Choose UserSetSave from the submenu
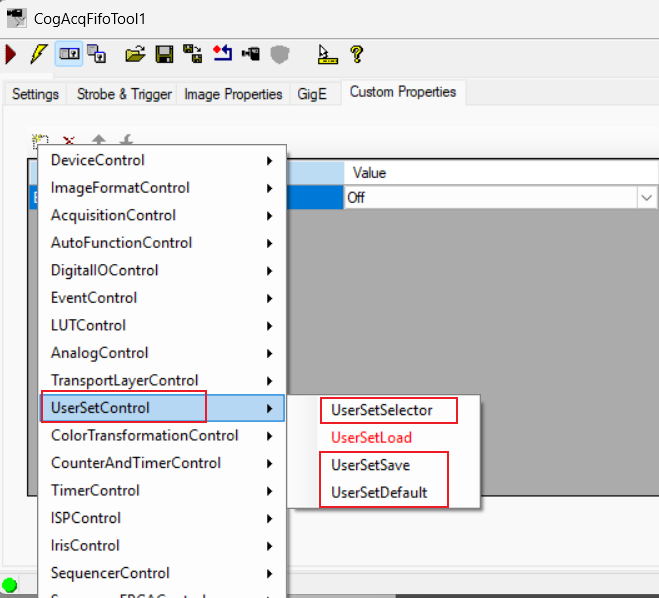The width and height of the screenshot is (659, 598). coord(383,465)
